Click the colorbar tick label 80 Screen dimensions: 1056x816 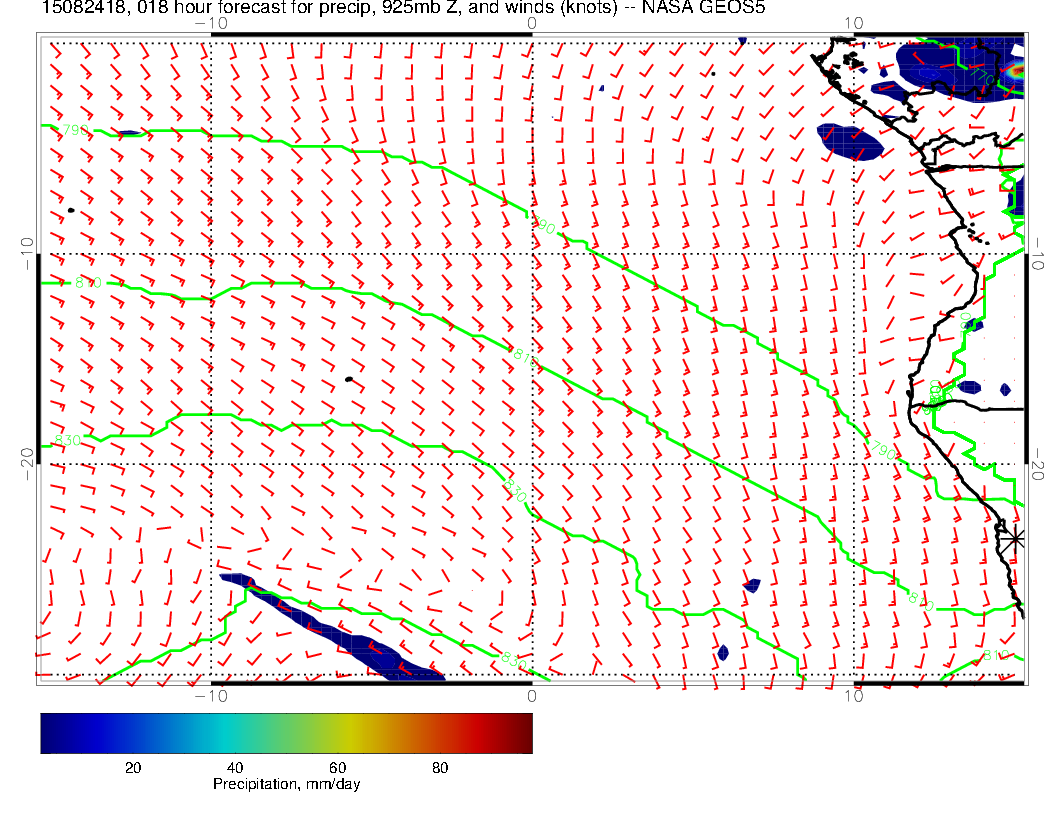coord(440,767)
